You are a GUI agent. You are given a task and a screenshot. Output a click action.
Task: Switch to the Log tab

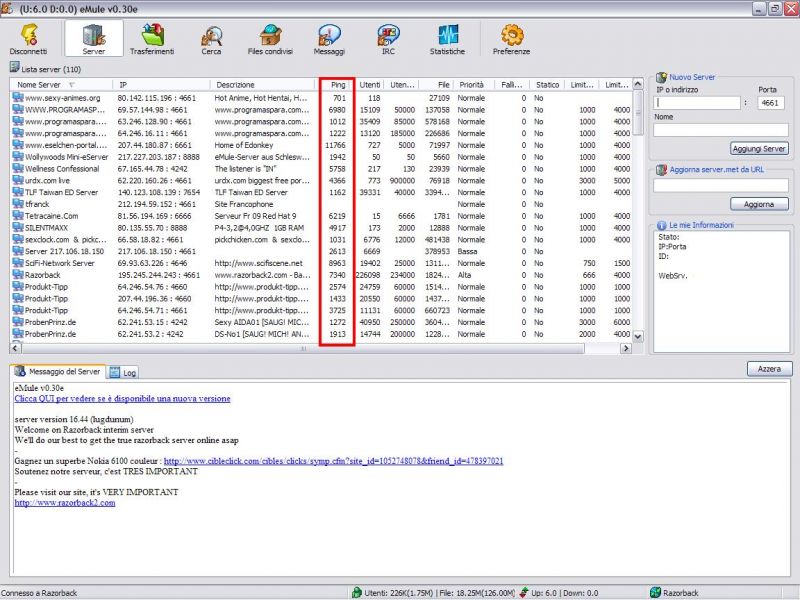123,372
